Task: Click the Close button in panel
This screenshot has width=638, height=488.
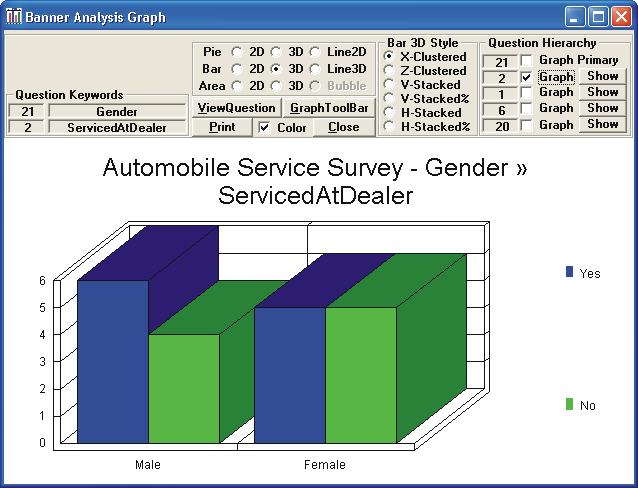Action: tap(344, 127)
